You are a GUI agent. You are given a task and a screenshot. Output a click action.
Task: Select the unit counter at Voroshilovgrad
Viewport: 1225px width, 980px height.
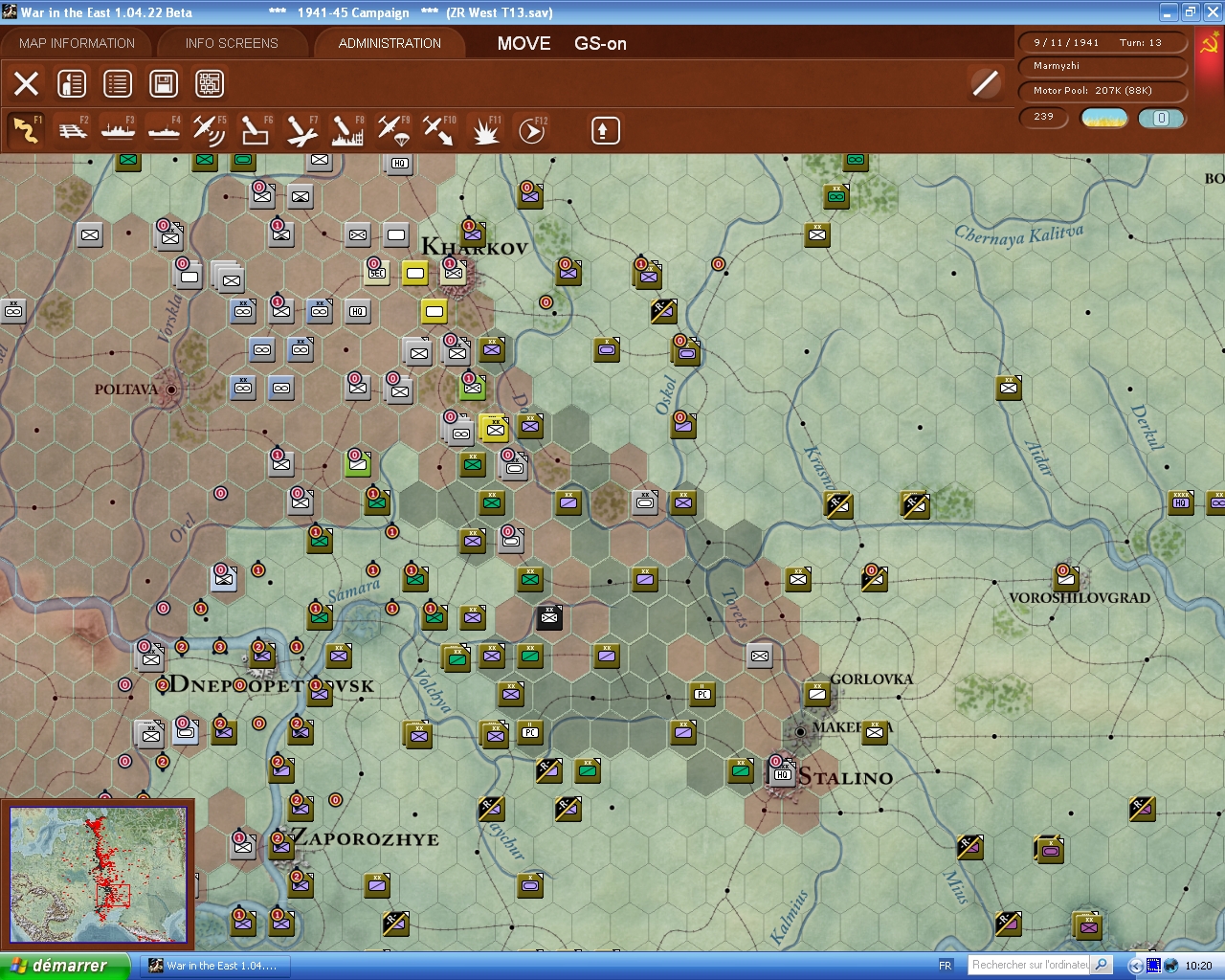pyautogui.click(x=1066, y=579)
